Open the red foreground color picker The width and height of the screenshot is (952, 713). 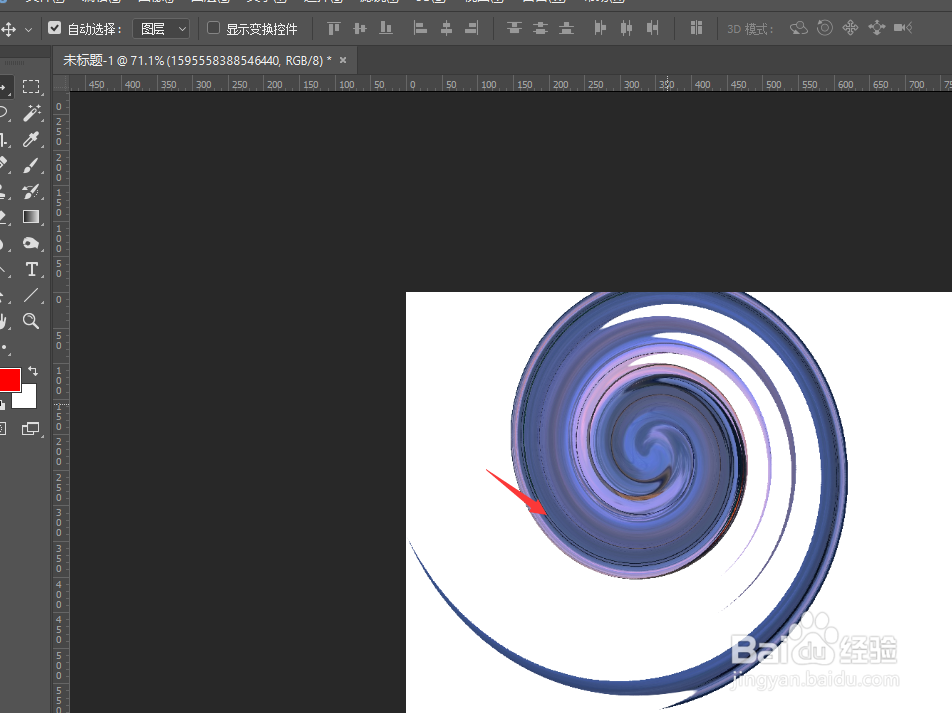(x=9, y=380)
